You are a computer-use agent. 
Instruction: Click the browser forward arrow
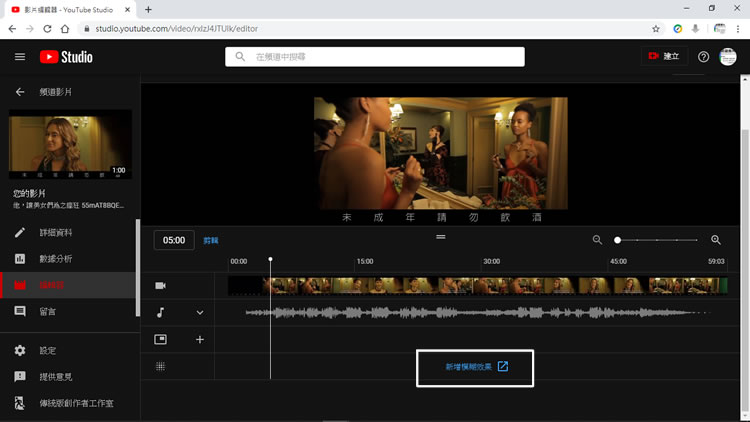pyautogui.click(x=30, y=29)
